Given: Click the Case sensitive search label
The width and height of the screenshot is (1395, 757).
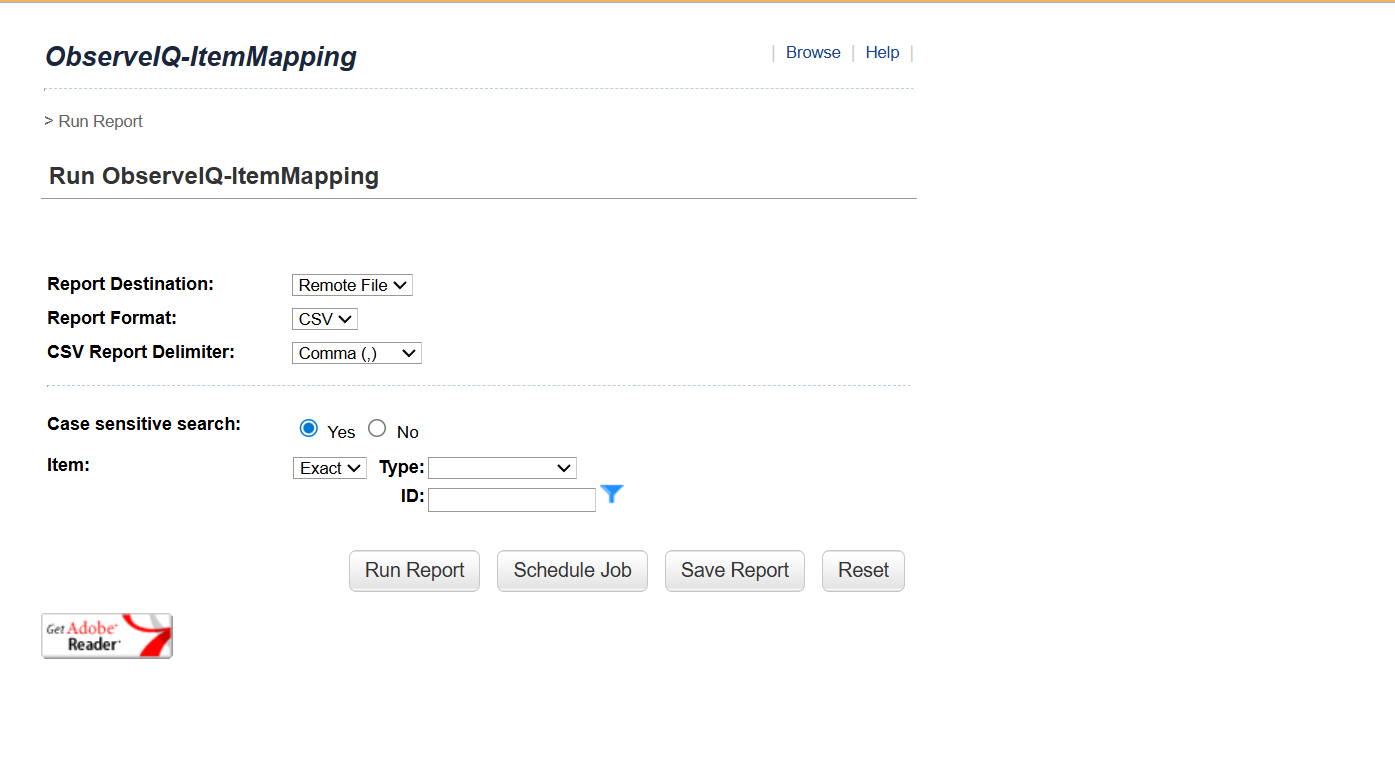Looking at the screenshot, I should 144,424.
